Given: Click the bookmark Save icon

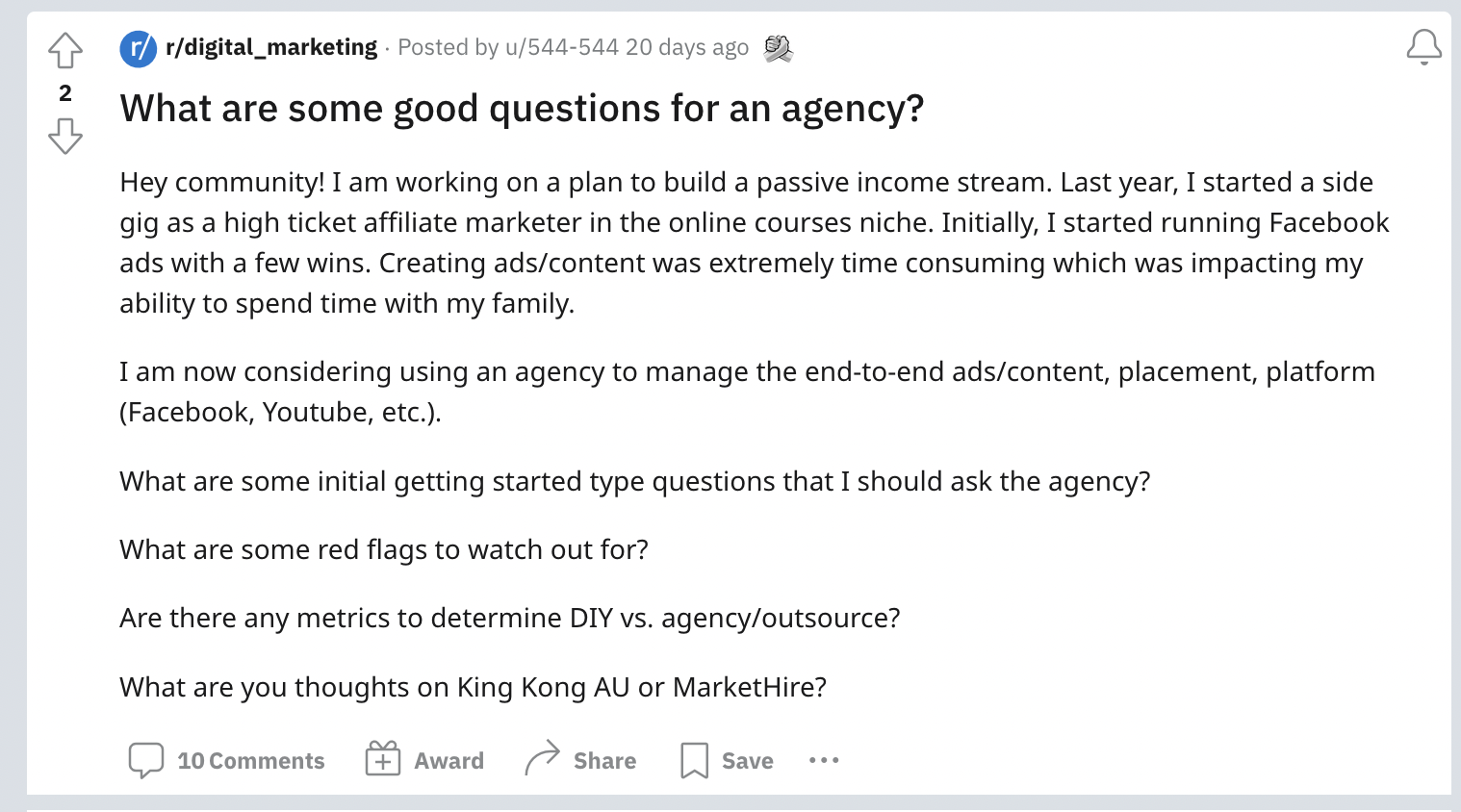Looking at the screenshot, I should pyautogui.click(x=694, y=760).
